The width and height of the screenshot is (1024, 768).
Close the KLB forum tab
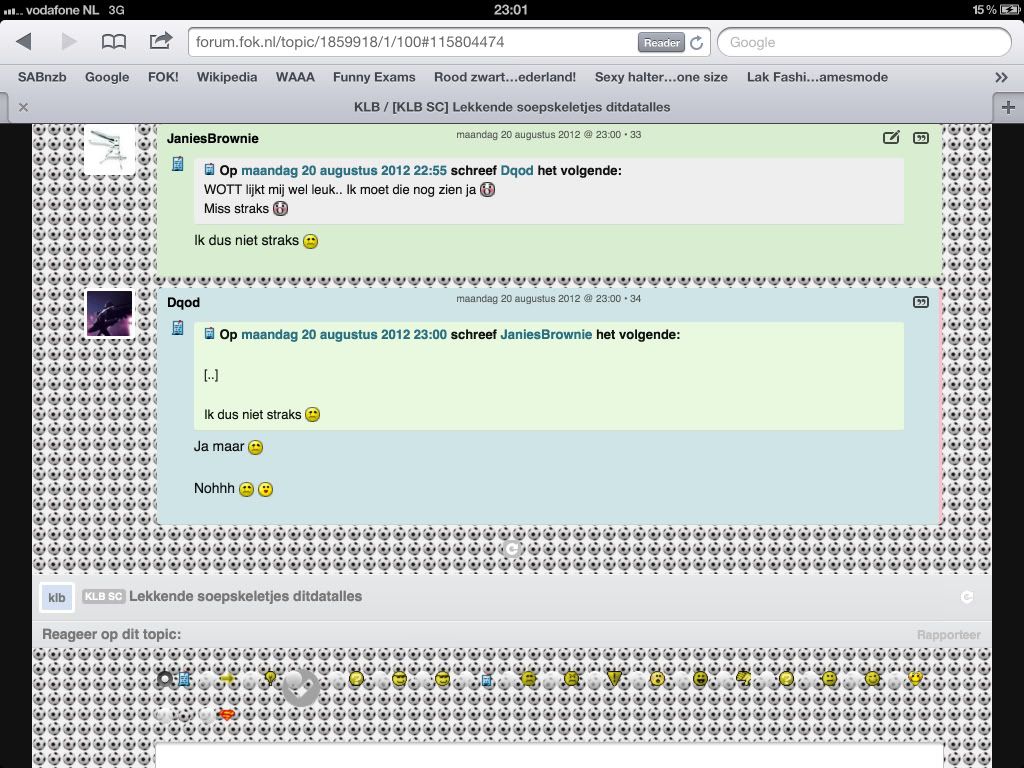pyautogui.click(x=23, y=107)
